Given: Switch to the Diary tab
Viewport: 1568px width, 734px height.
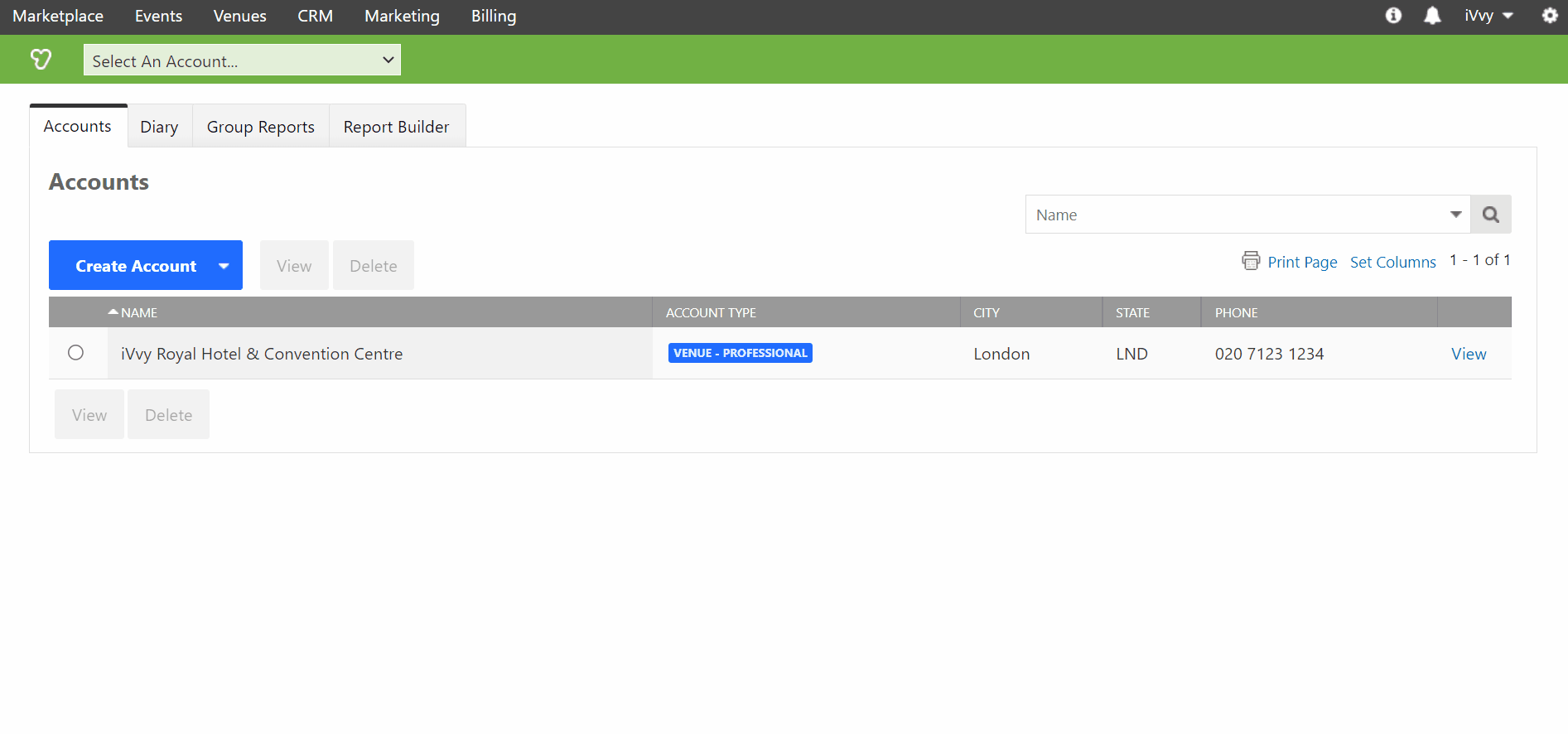Looking at the screenshot, I should click(159, 127).
